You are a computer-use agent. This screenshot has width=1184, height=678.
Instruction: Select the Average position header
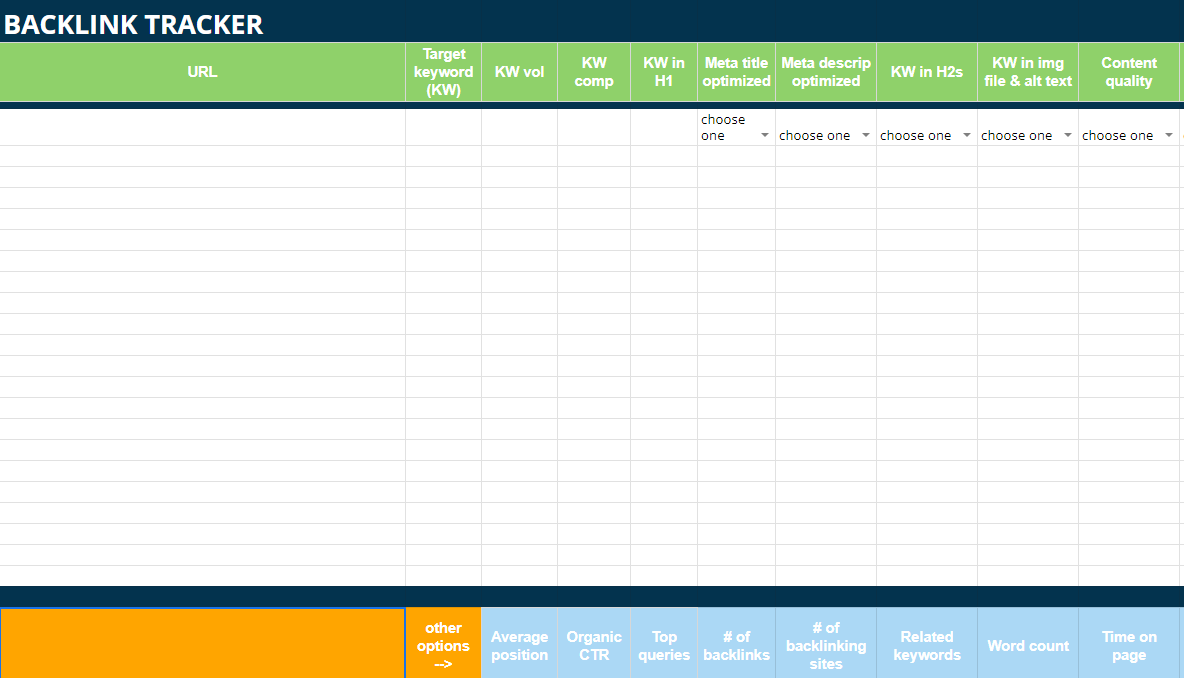(x=519, y=642)
